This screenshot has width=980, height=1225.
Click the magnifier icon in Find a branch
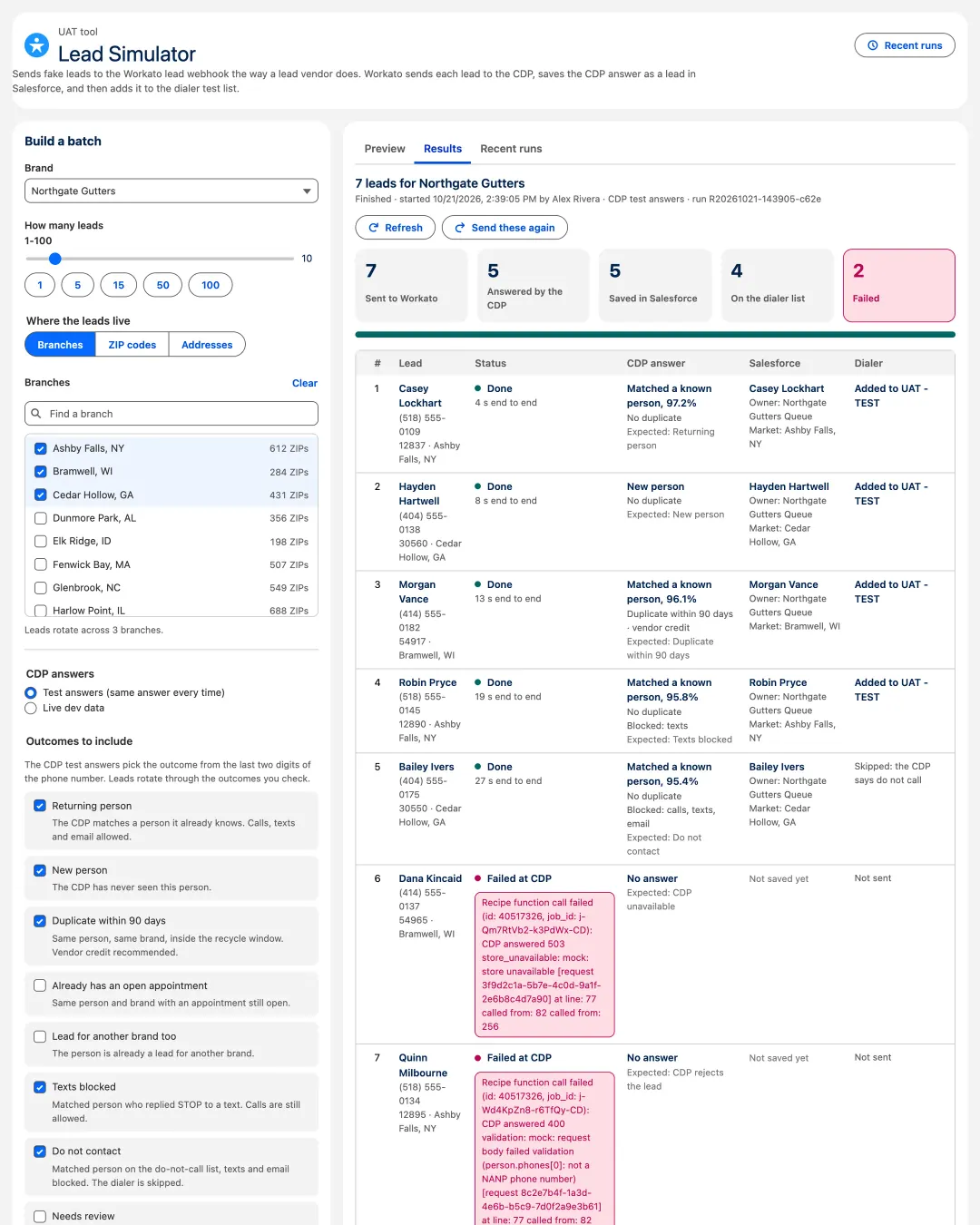point(36,414)
